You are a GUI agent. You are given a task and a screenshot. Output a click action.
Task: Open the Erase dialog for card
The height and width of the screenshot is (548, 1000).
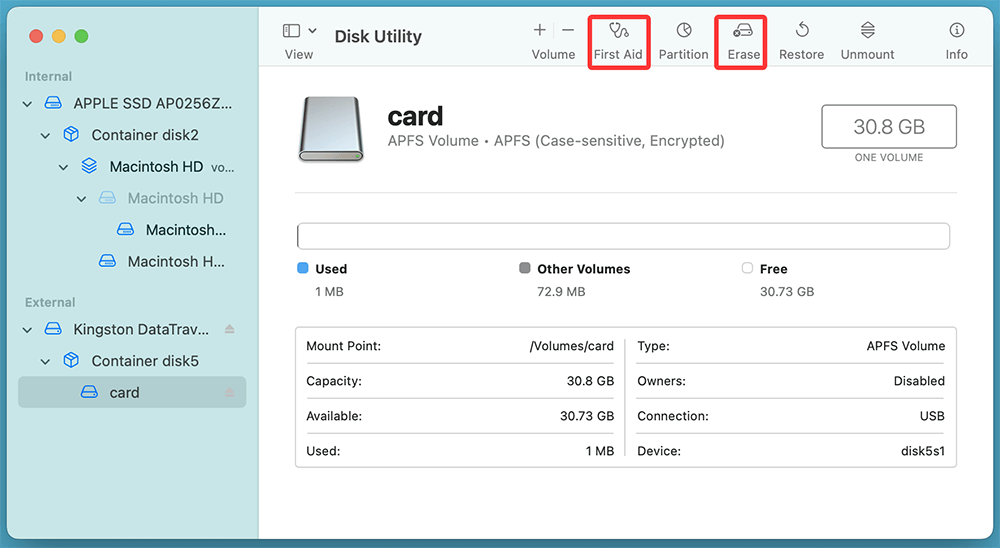[x=742, y=41]
